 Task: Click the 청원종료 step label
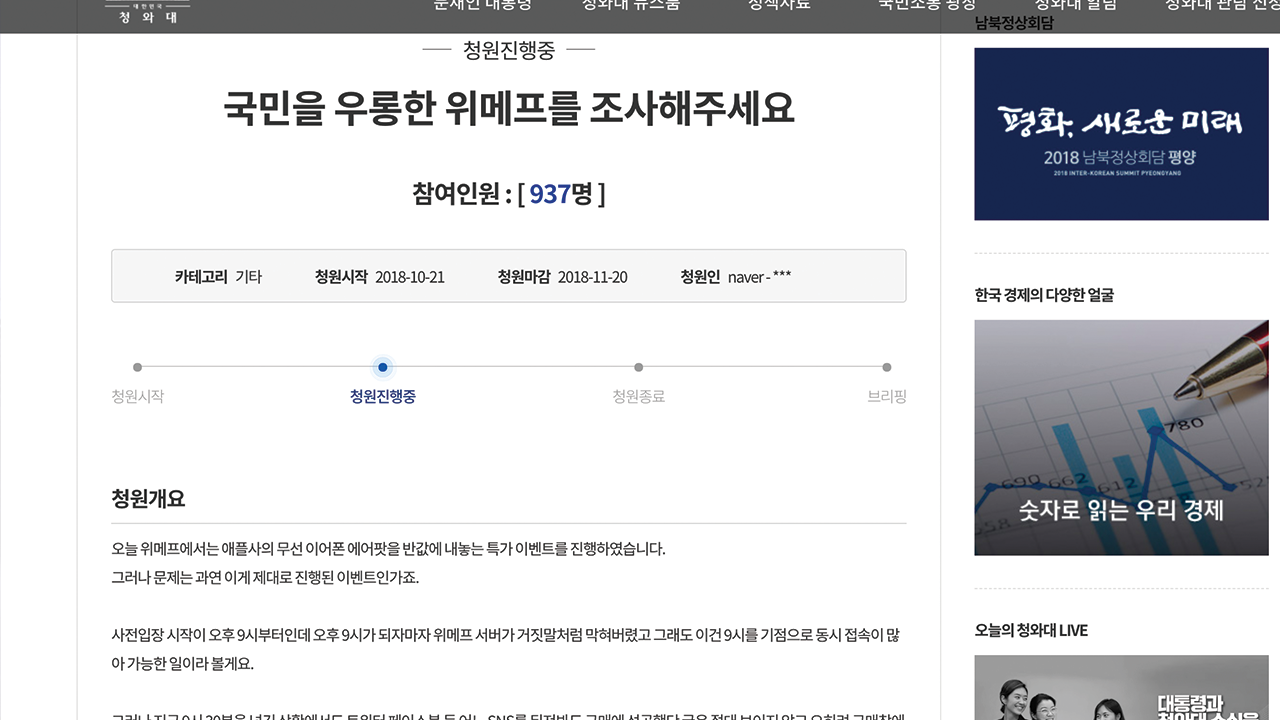click(x=639, y=396)
